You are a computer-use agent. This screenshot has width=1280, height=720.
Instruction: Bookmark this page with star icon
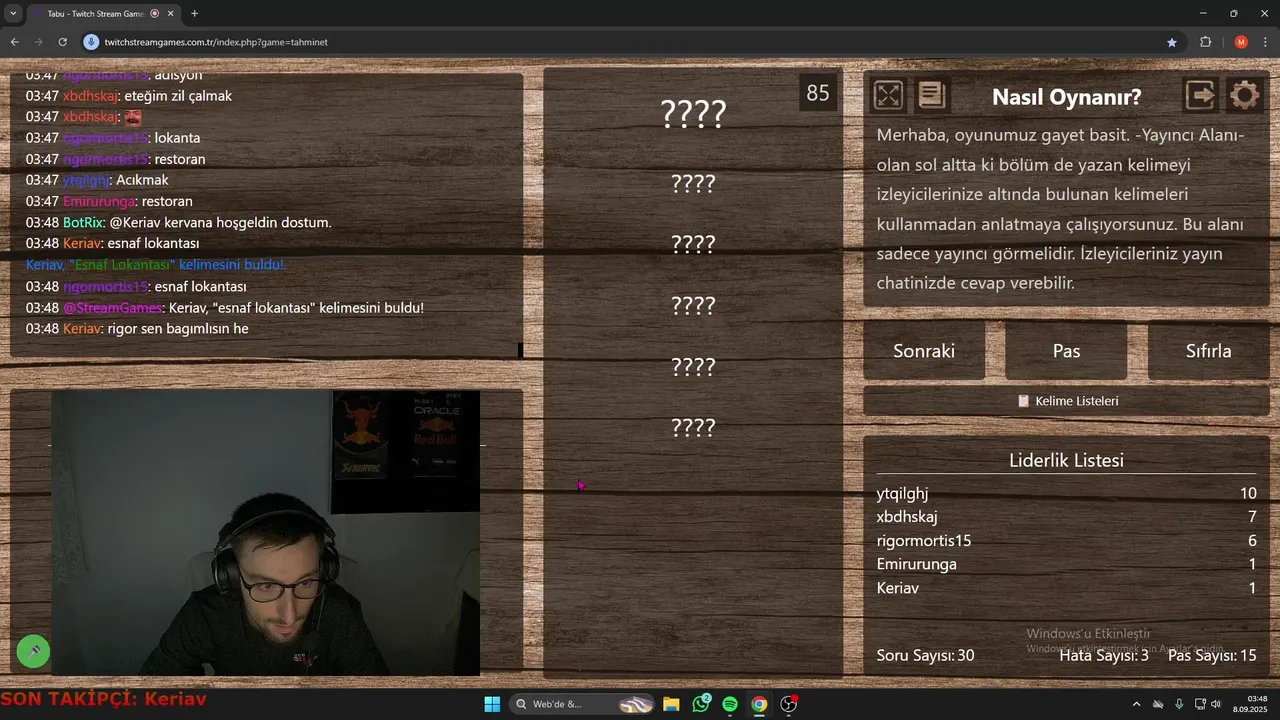click(1172, 42)
